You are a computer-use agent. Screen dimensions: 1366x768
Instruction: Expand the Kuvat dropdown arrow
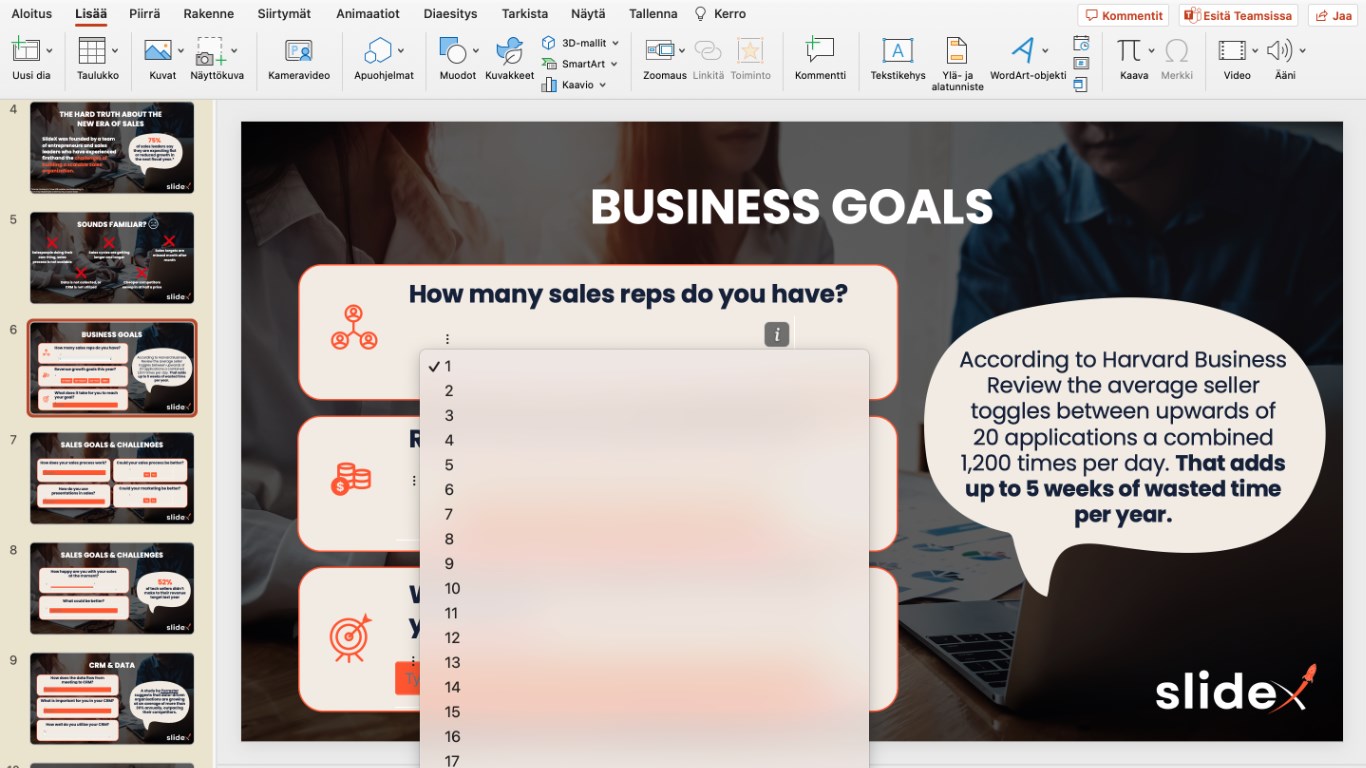181,51
